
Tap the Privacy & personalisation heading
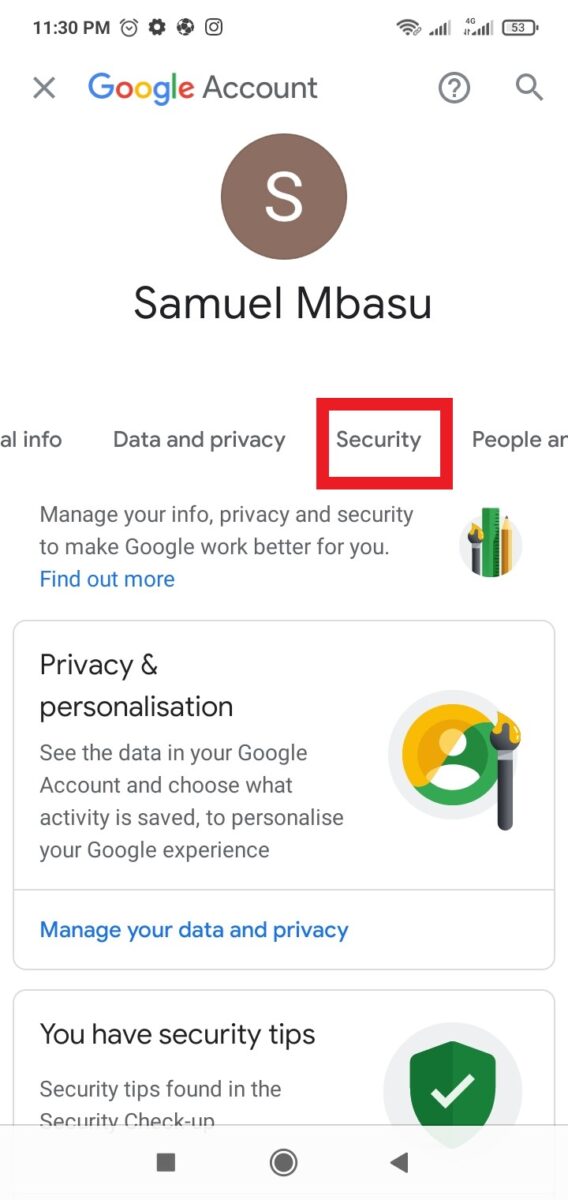[136, 686]
